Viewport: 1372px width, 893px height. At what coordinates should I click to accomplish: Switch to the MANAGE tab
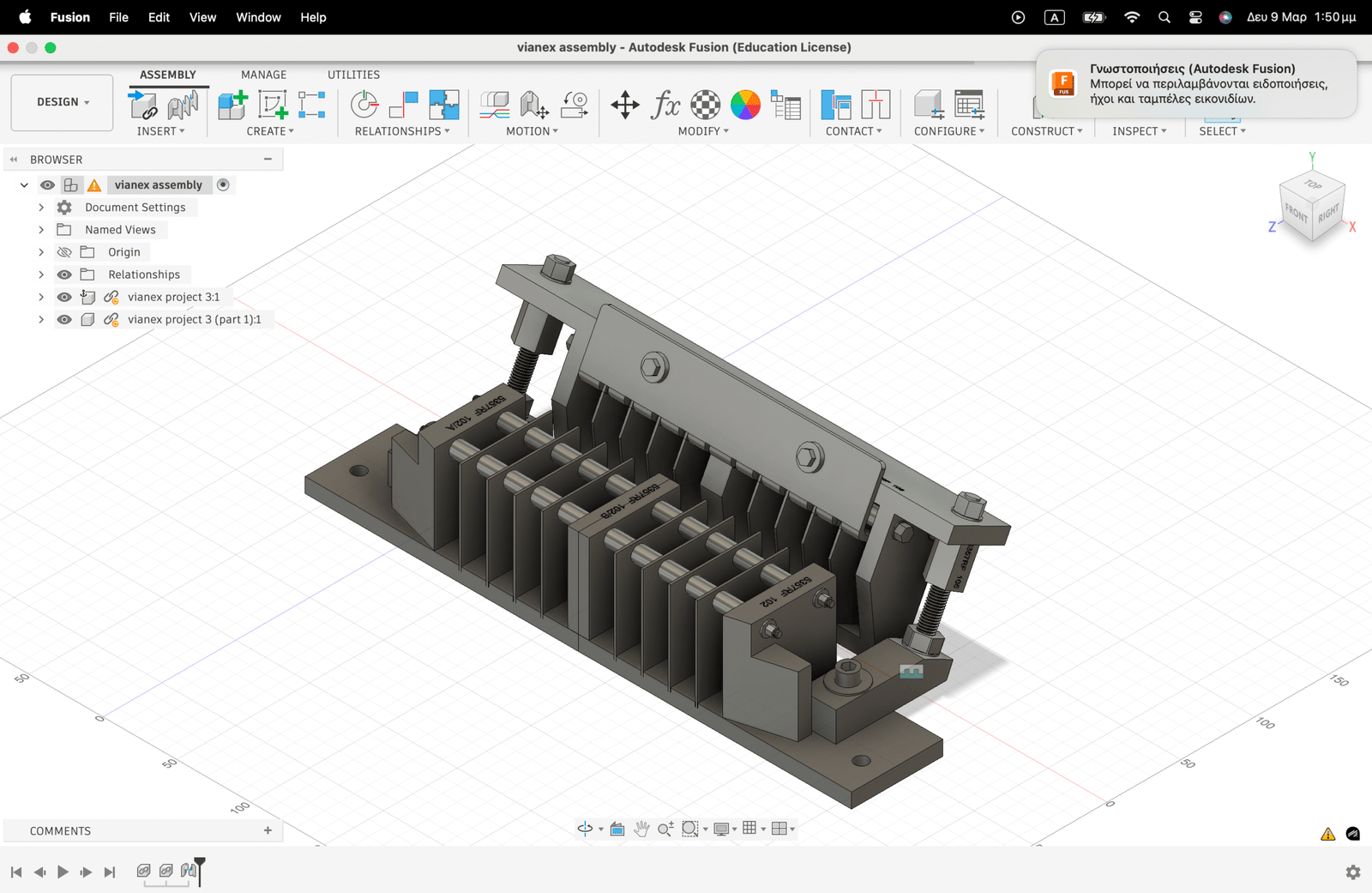[x=263, y=75]
